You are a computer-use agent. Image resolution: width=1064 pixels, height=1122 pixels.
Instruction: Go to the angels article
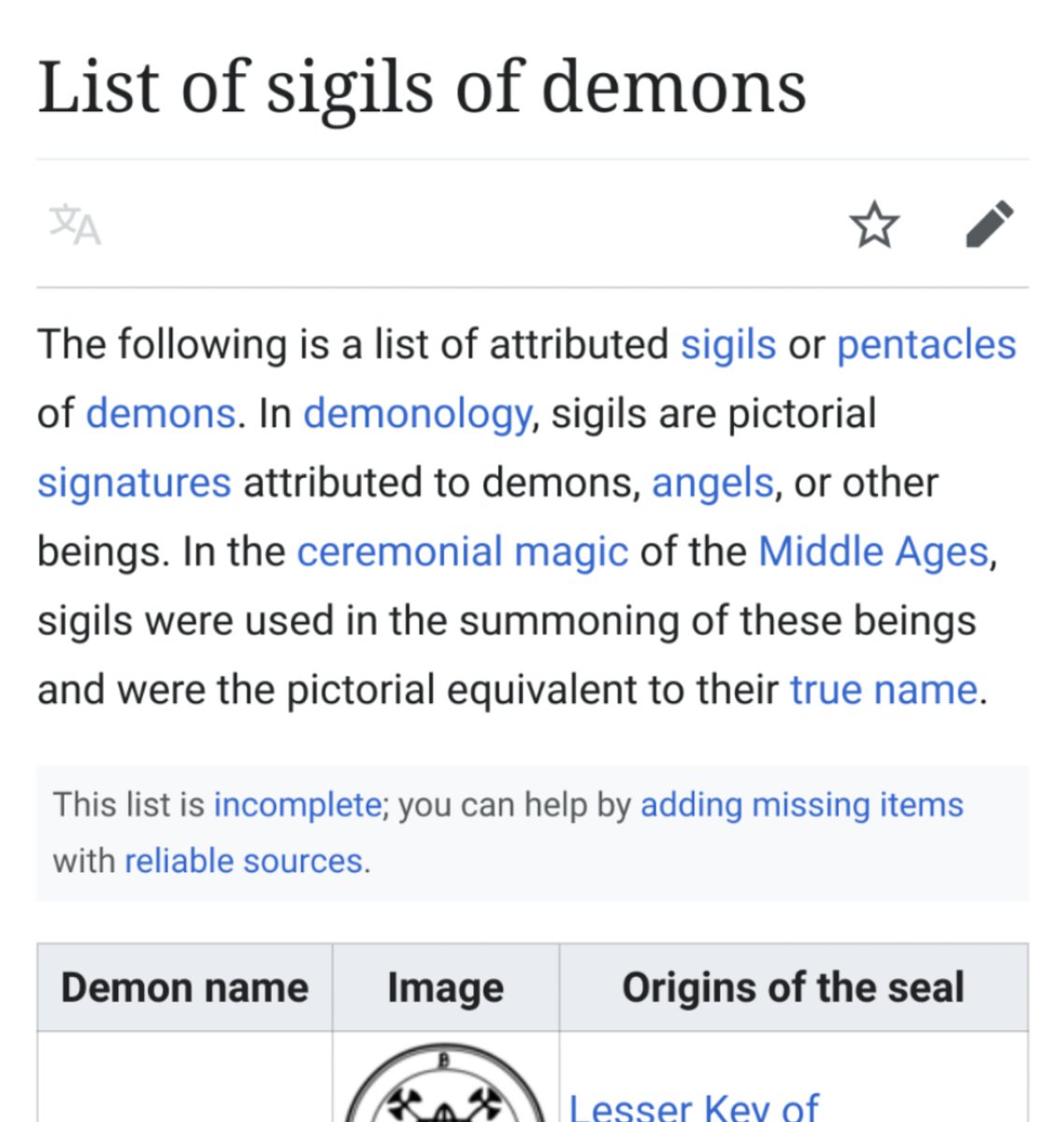coord(712,482)
